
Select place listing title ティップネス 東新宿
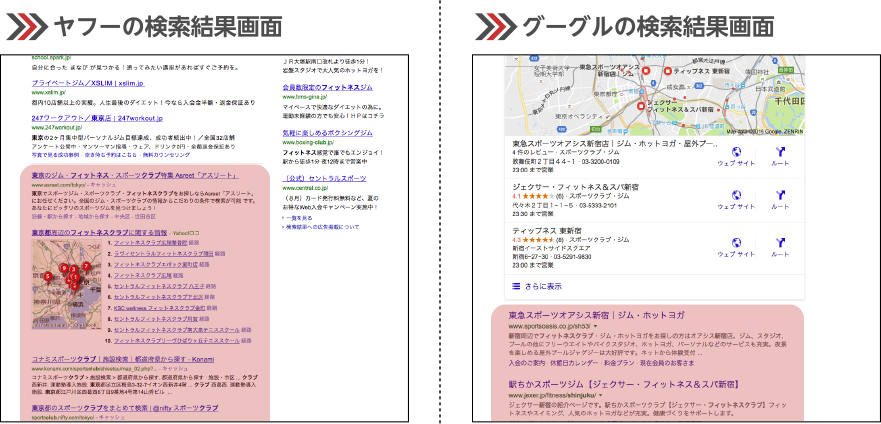coord(547,230)
